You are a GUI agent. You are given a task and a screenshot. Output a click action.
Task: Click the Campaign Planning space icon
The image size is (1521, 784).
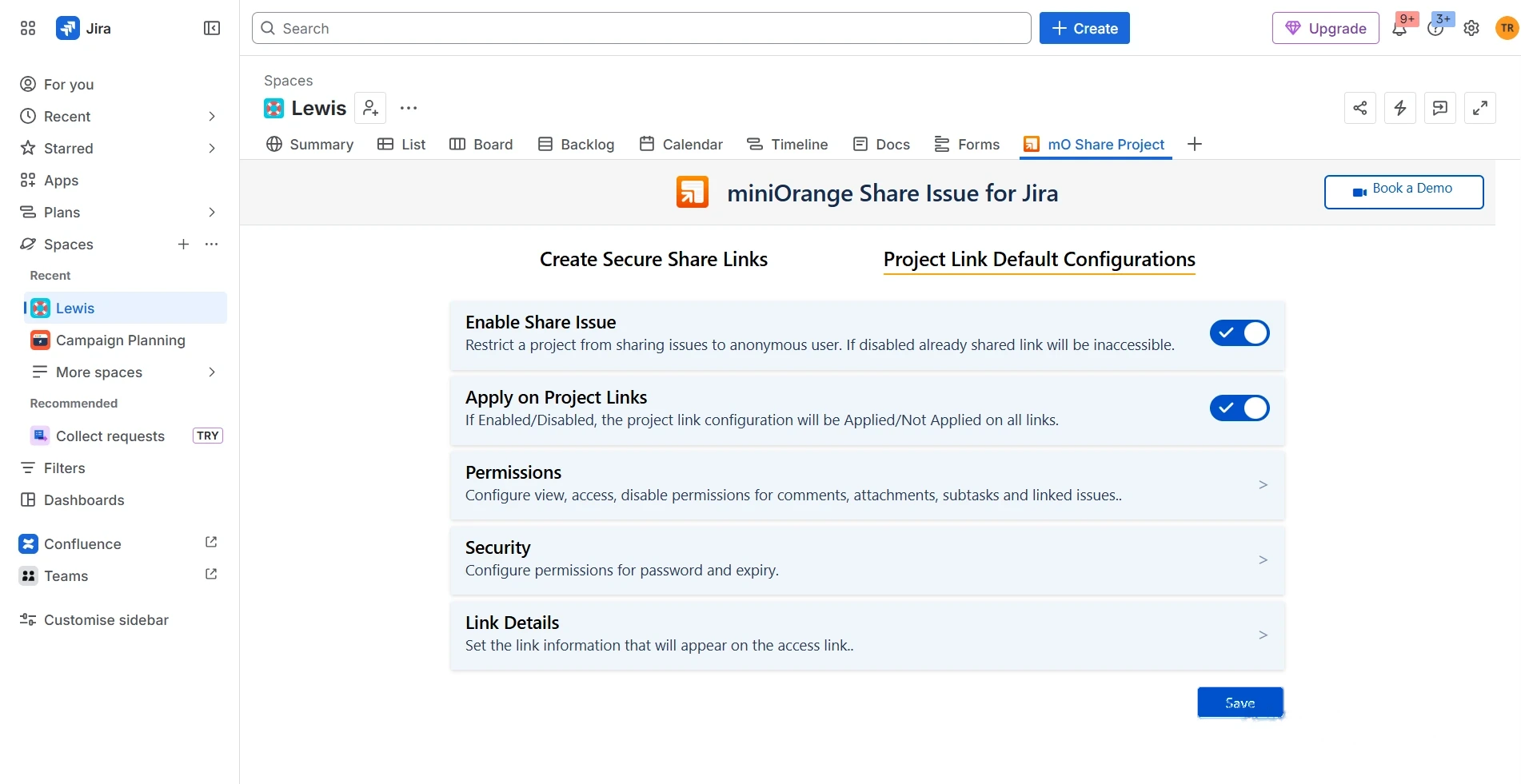[40, 340]
